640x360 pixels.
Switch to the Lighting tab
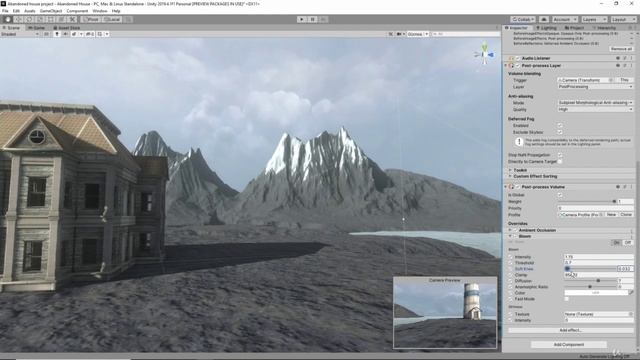coord(546,28)
